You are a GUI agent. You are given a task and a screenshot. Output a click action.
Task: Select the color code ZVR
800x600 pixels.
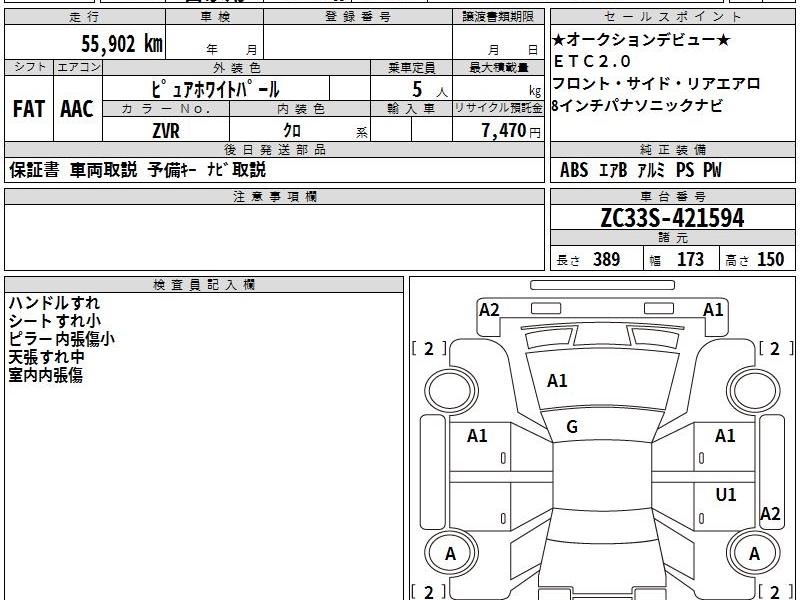tap(166, 131)
